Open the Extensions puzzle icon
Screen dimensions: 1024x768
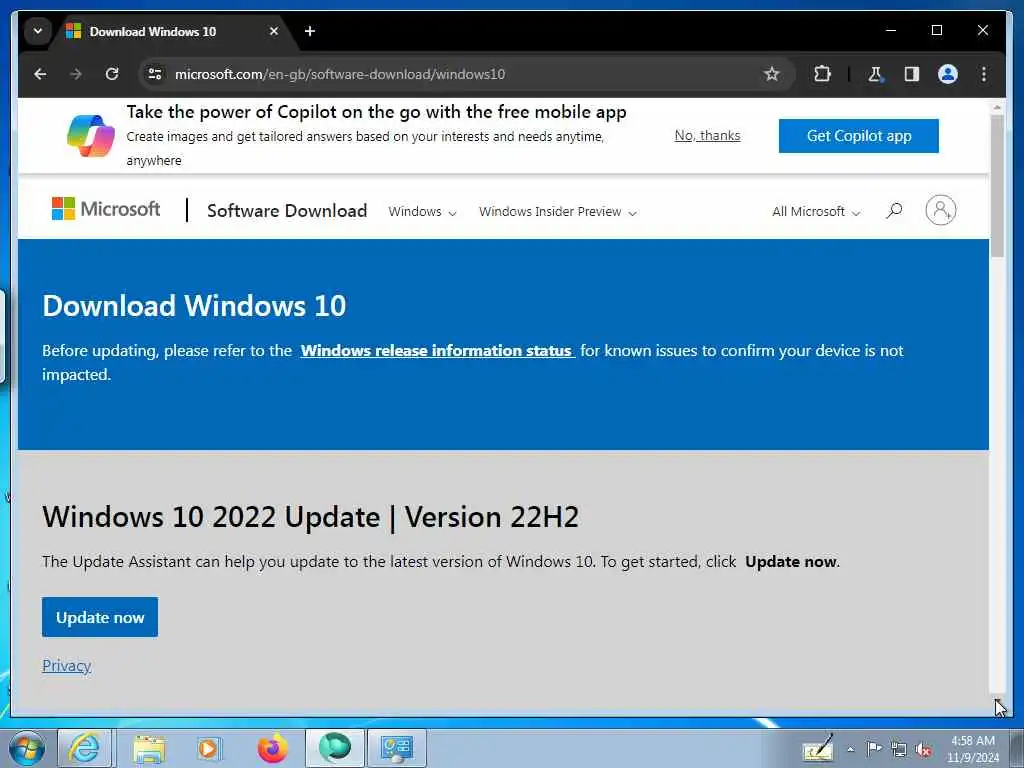click(x=822, y=74)
